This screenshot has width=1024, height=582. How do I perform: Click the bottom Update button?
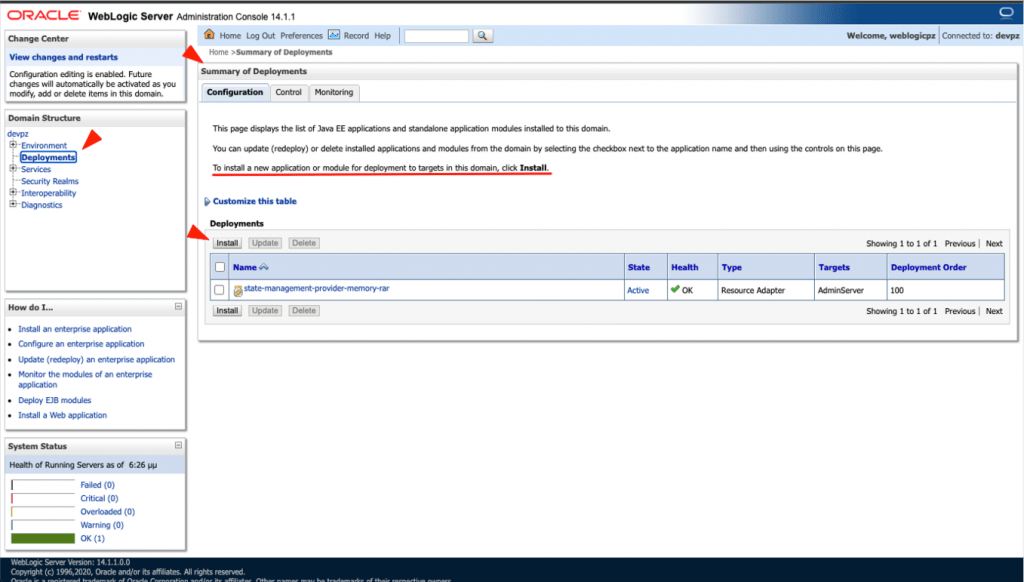265,311
